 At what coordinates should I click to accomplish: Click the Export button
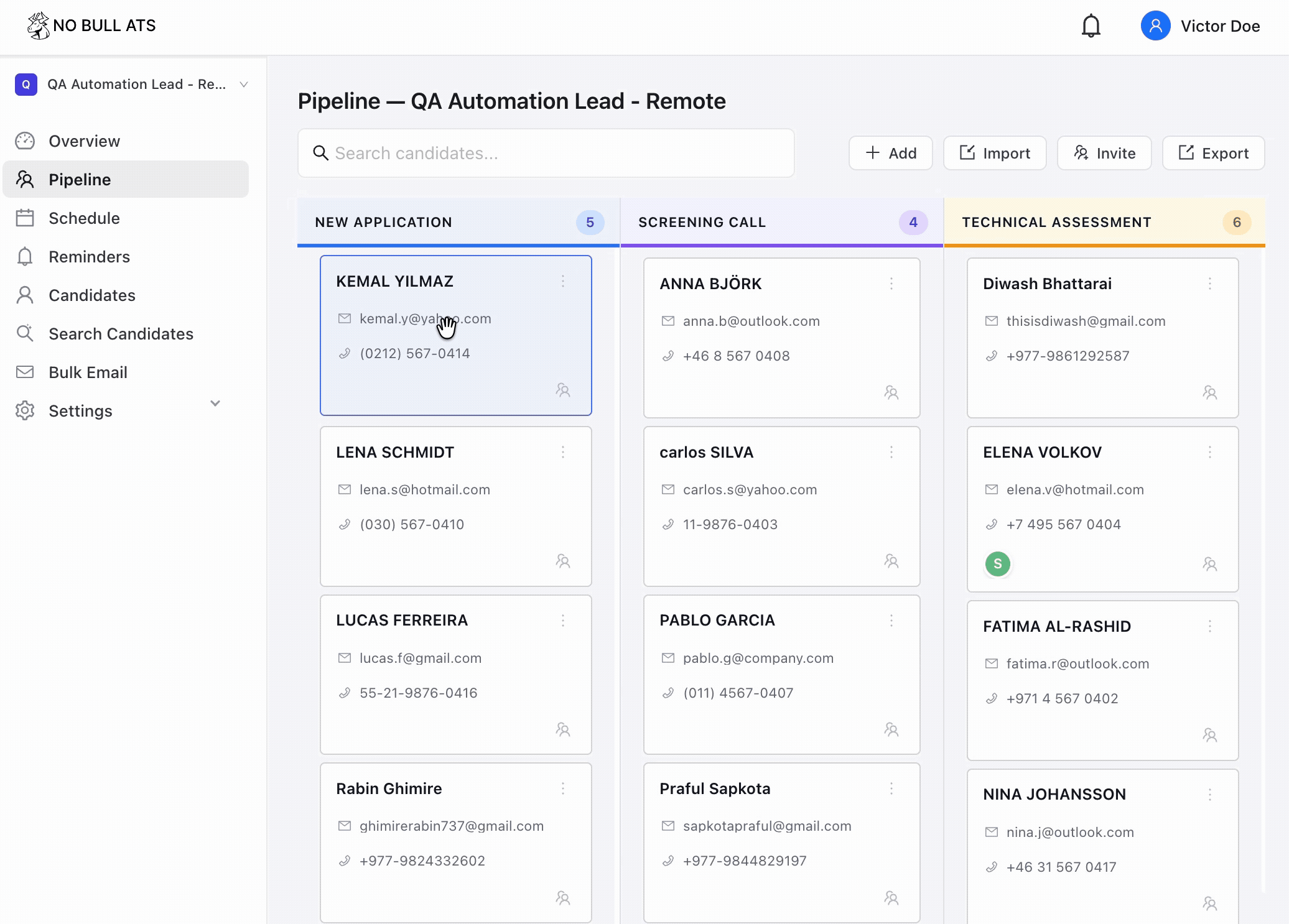pos(1213,153)
